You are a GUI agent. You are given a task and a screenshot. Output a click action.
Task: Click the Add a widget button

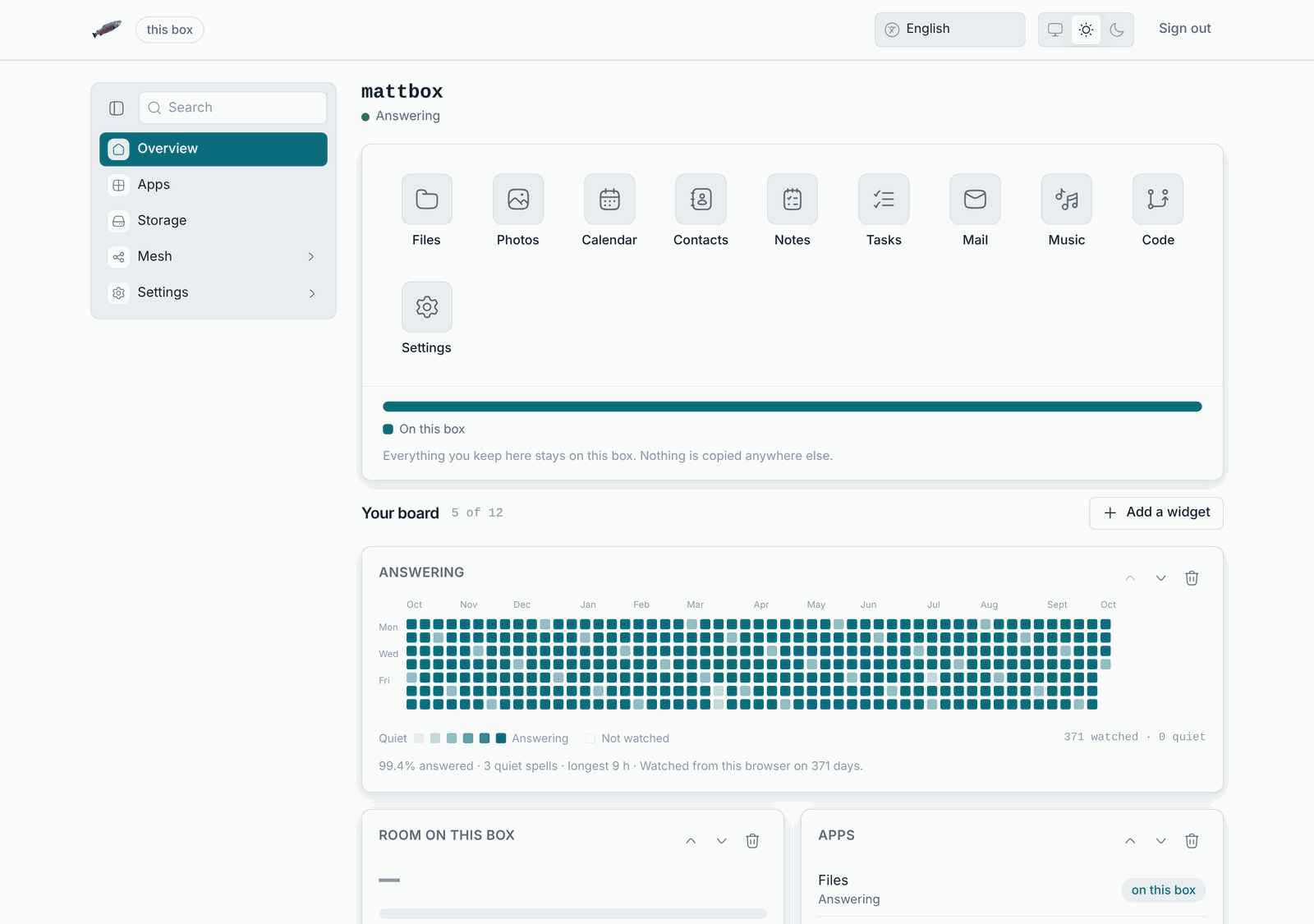pos(1156,513)
